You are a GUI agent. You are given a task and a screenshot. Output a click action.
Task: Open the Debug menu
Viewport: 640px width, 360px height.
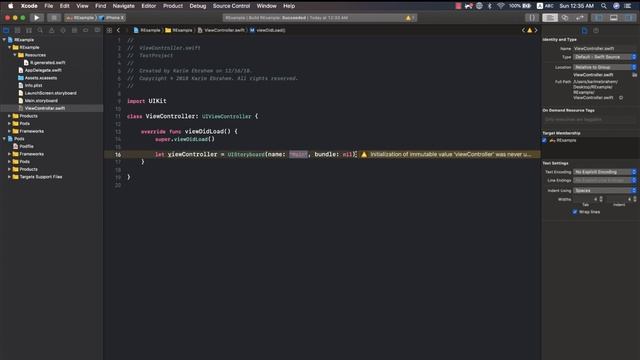tap(198, 6)
